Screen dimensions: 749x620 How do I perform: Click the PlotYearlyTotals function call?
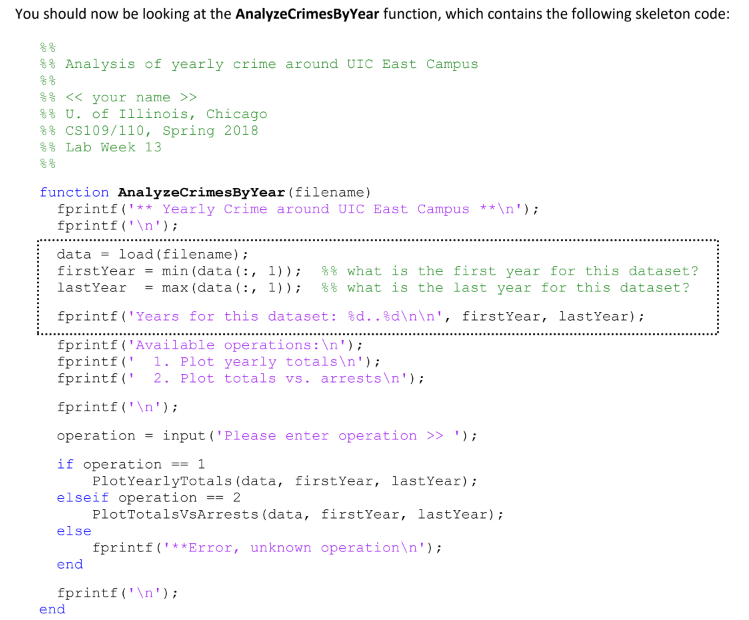tap(285, 481)
